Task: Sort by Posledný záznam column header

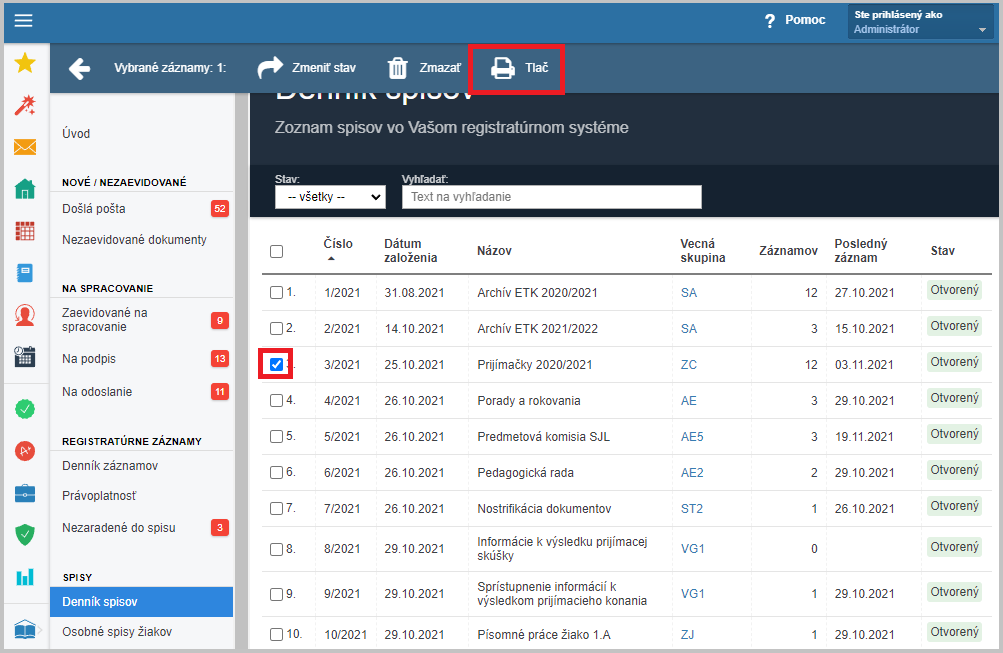Action: pos(861,251)
